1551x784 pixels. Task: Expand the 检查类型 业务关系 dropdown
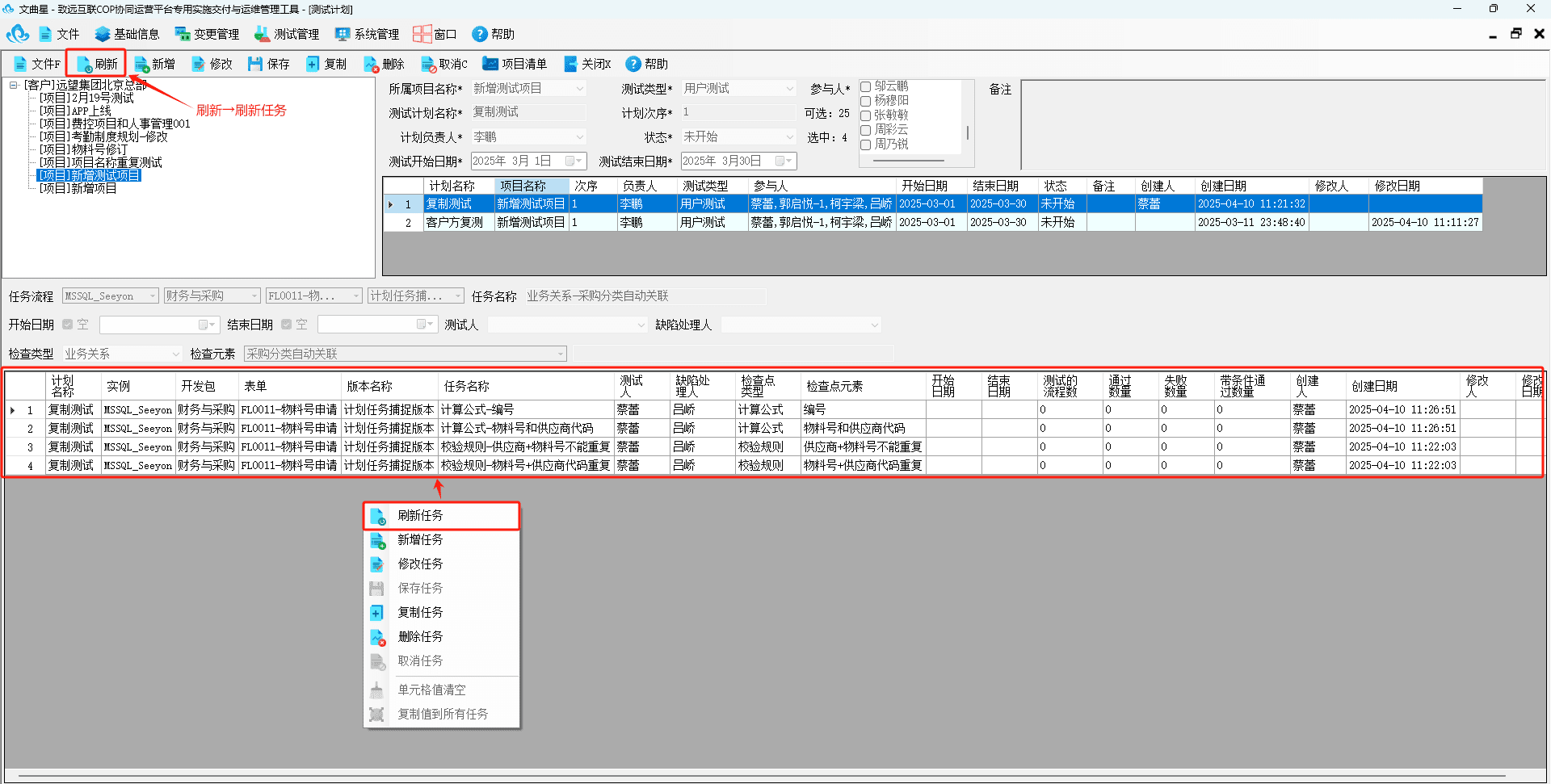point(123,354)
